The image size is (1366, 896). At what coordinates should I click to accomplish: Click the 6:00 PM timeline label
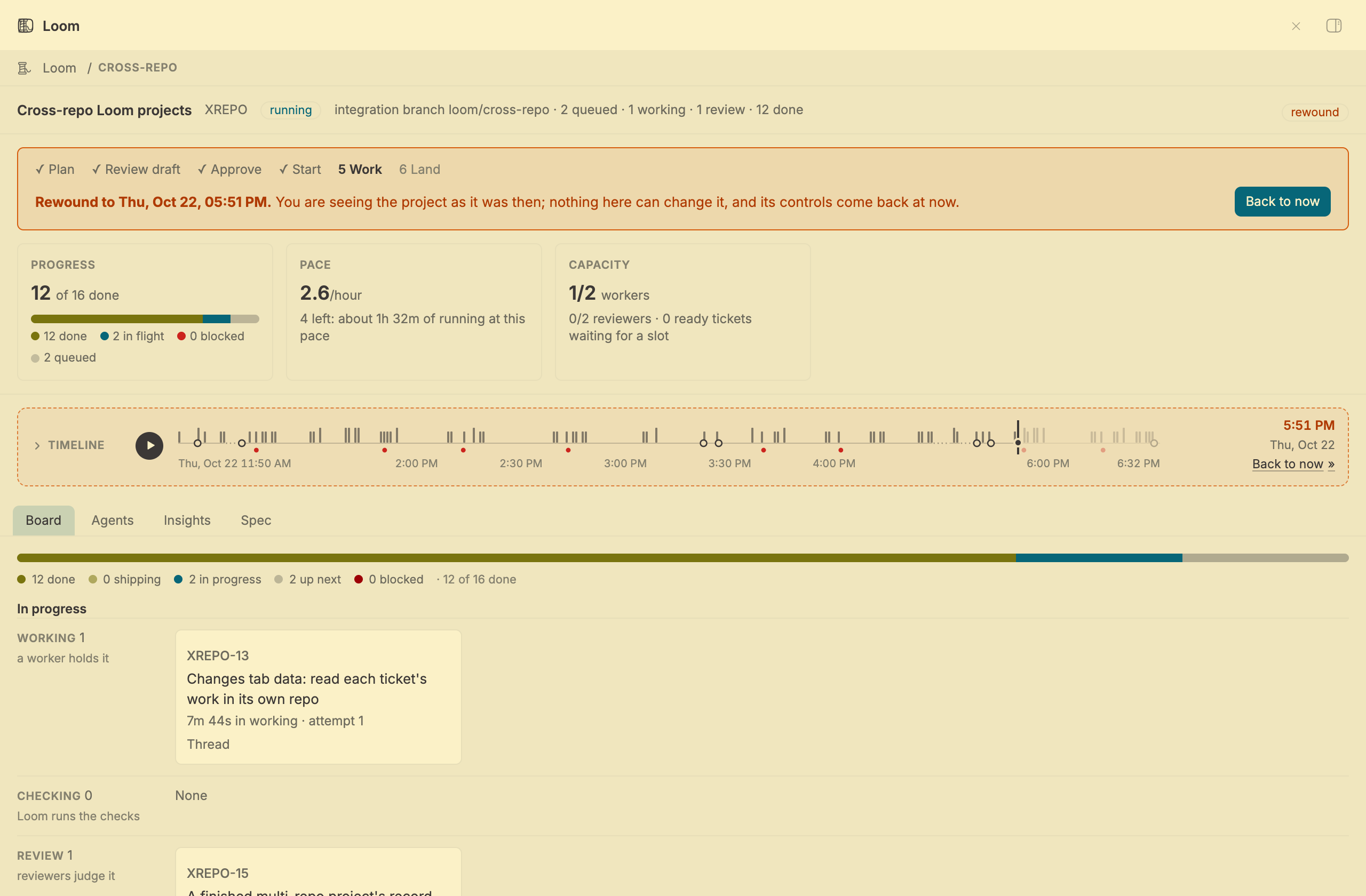pos(1047,463)
